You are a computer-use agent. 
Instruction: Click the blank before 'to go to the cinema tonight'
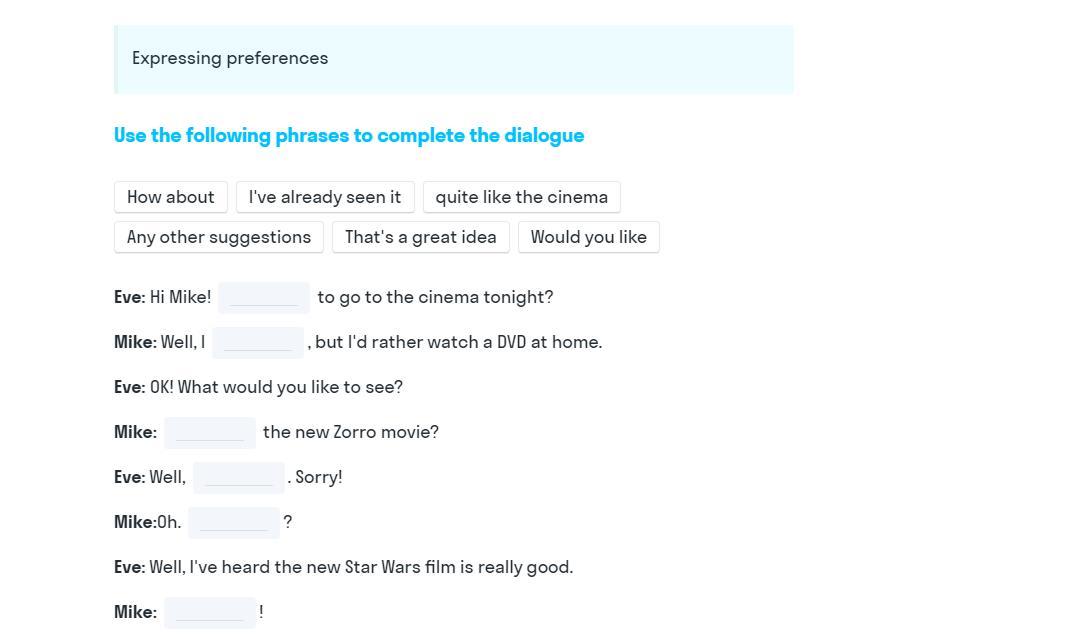(264, 298)
